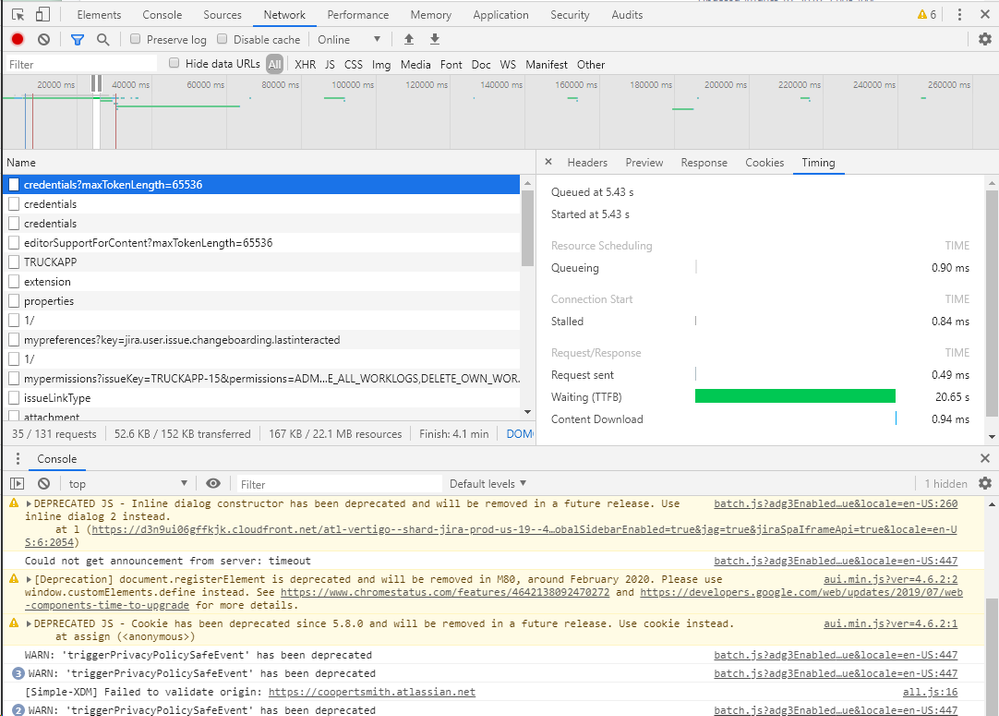Click the grouped message count badge 3

point(18,673)
